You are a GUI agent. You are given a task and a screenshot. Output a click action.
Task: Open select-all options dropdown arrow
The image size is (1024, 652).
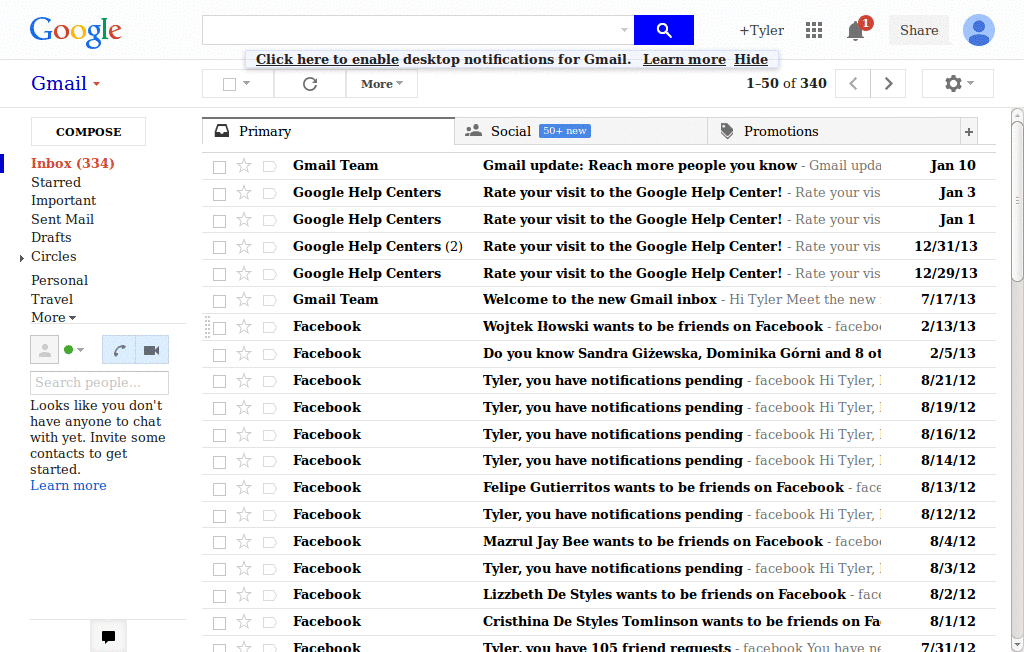coord(247,83)
